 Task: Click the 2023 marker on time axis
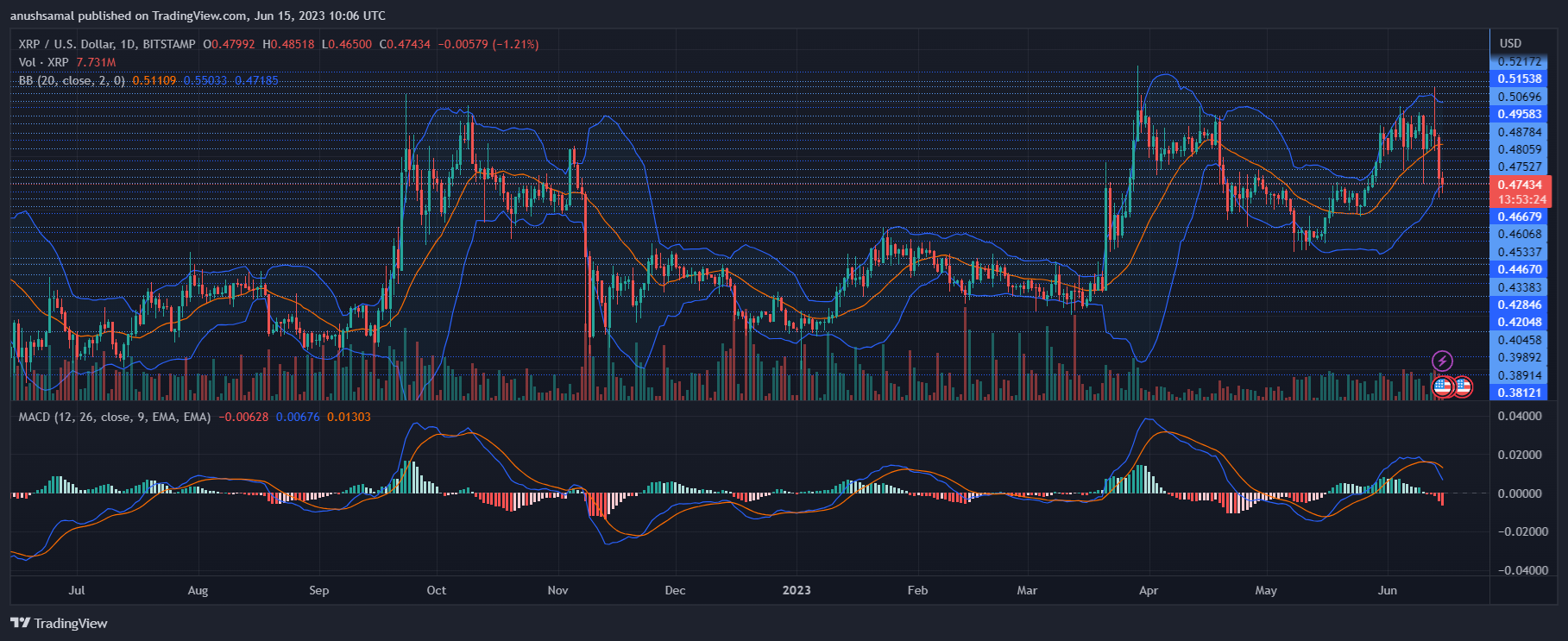[796, 590]
